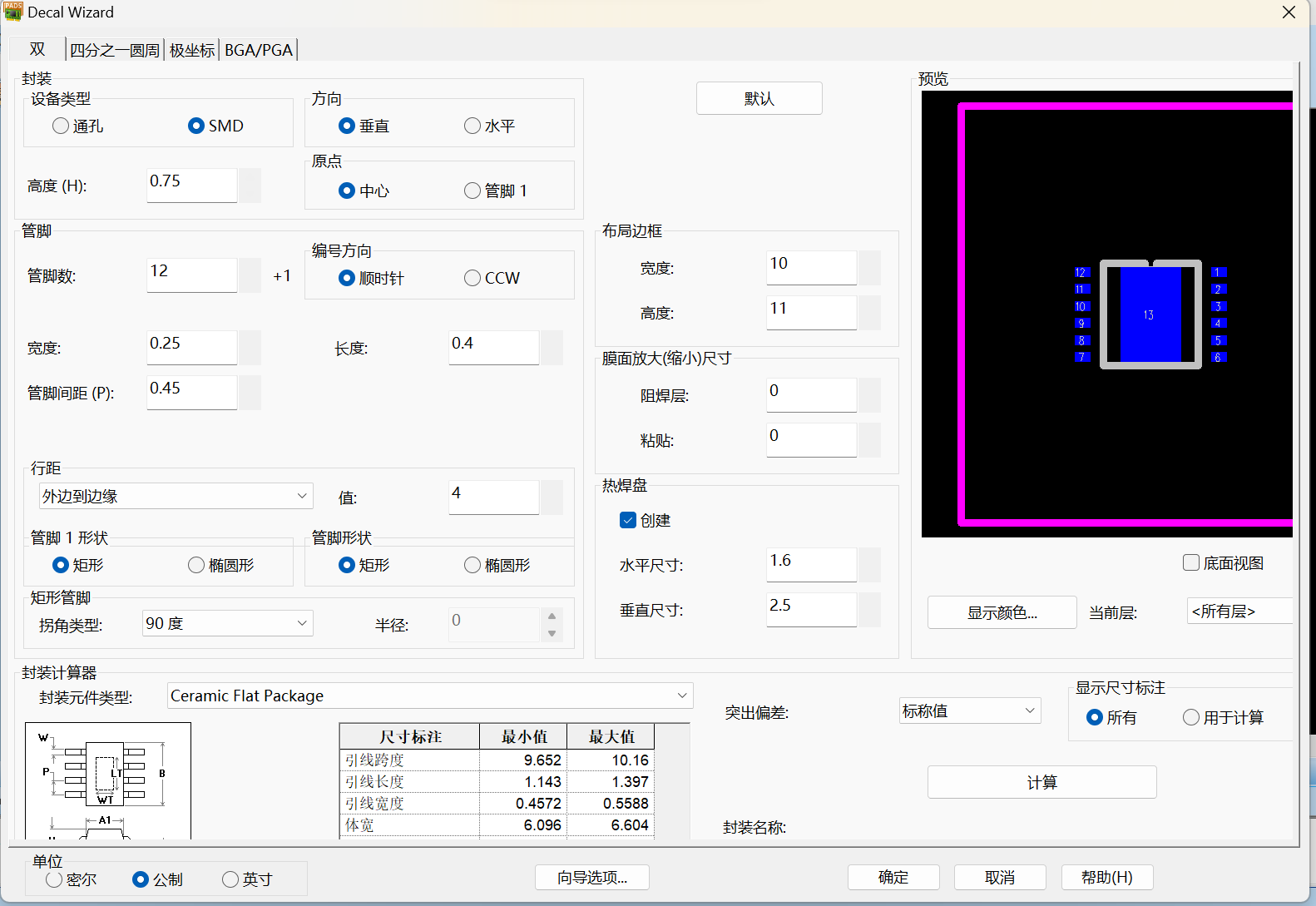Click the 显示颜色... button

tap(1002, 613)
